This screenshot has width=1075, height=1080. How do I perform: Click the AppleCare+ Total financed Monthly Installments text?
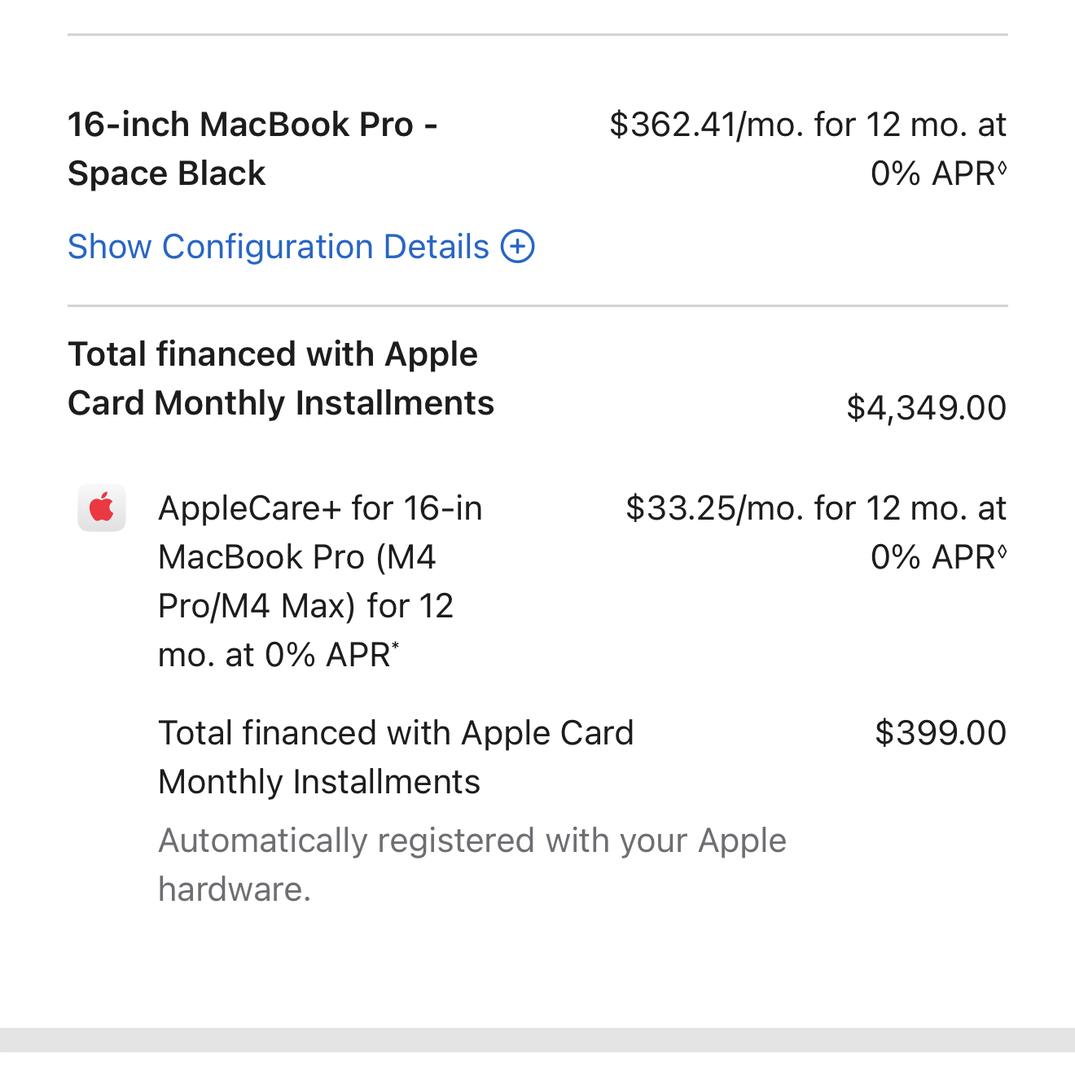coord(396,757)
